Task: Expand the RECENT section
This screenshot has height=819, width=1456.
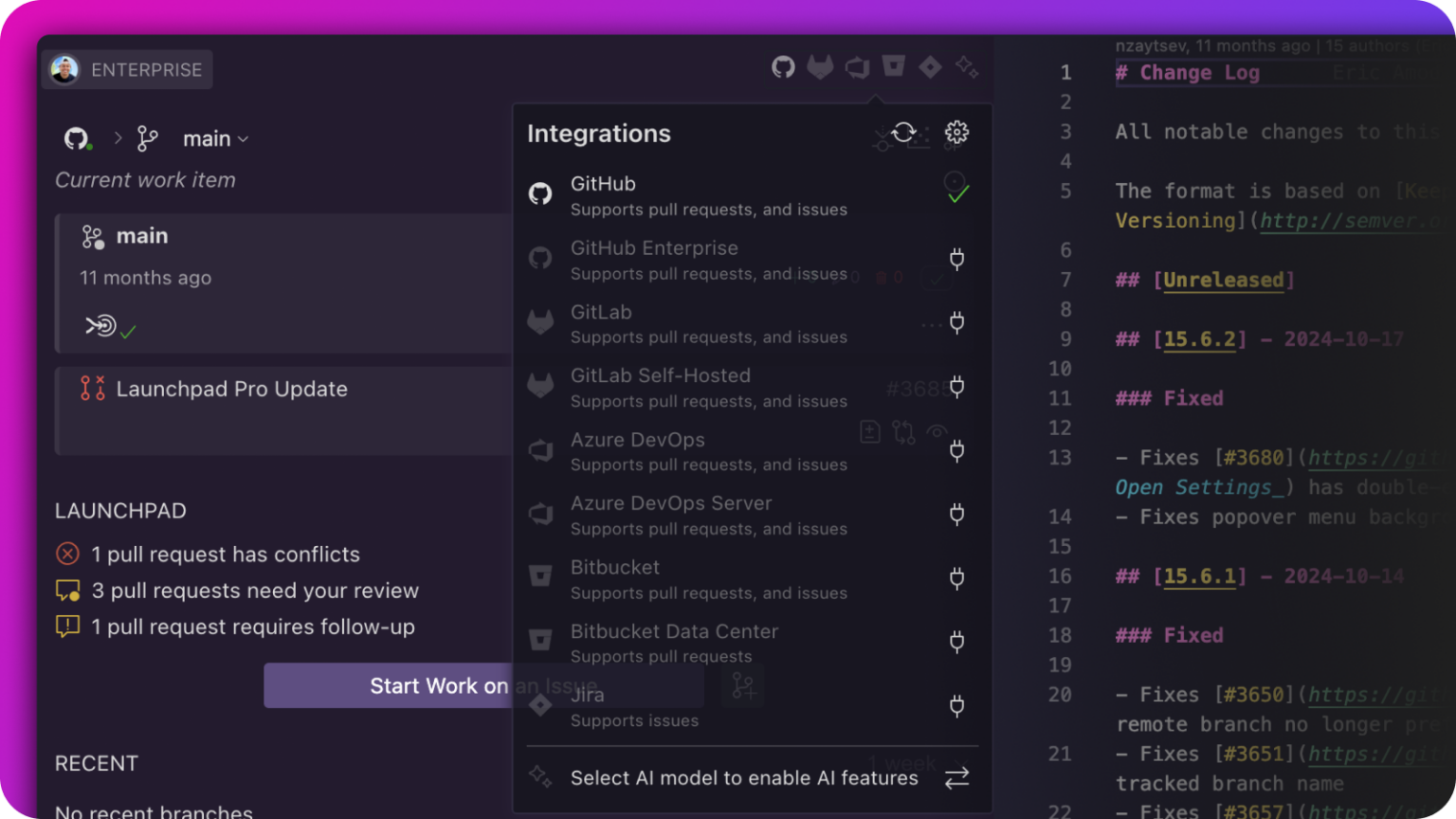Action: click(96, 763)
